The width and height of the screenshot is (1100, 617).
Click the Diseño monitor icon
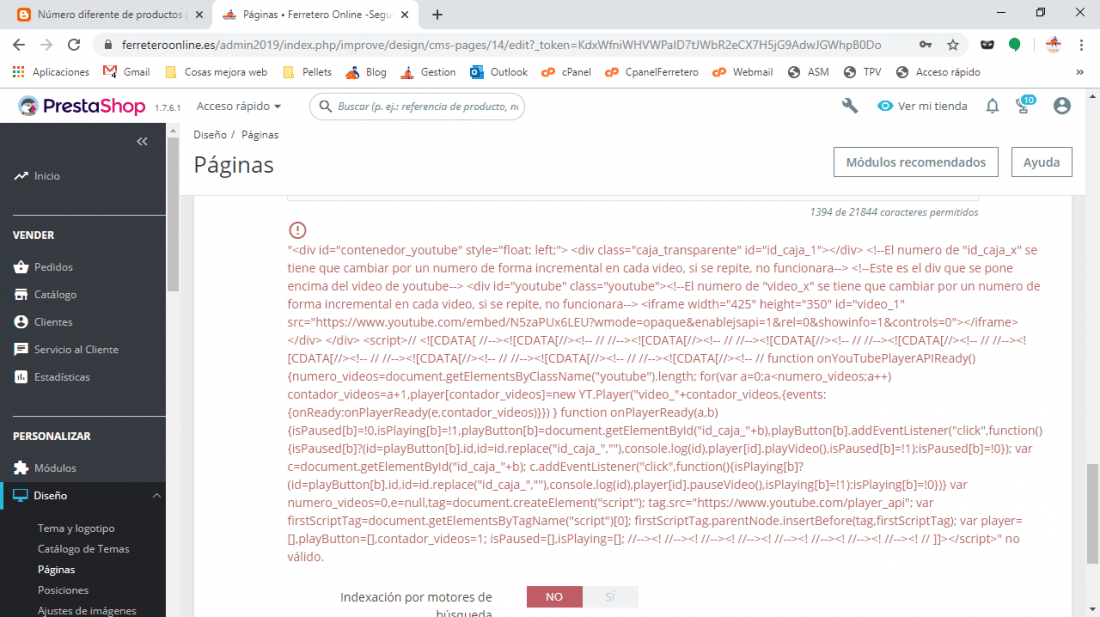coord(20,496)
